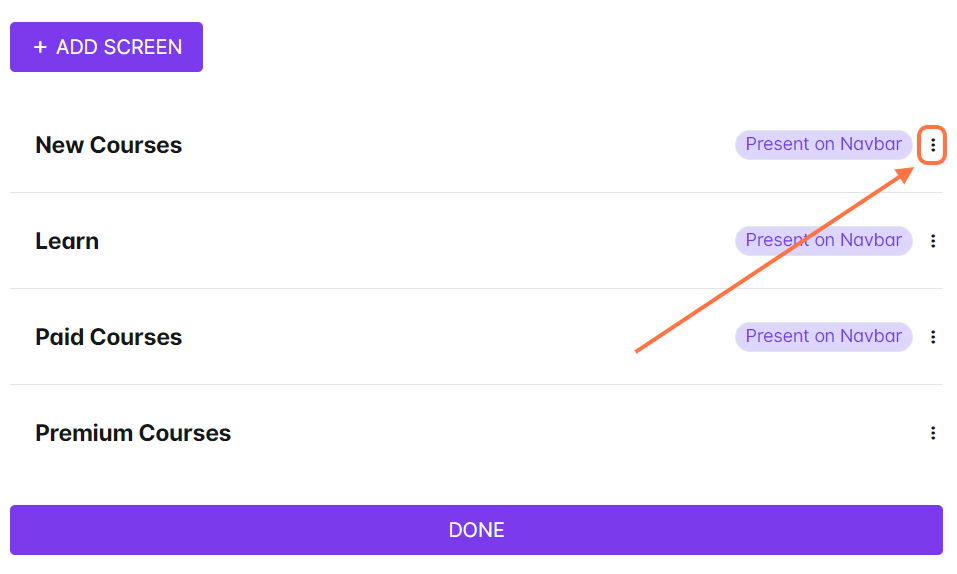Click the blank middle of the New Courses row
The image size is (957, 574).
(458, 145)
